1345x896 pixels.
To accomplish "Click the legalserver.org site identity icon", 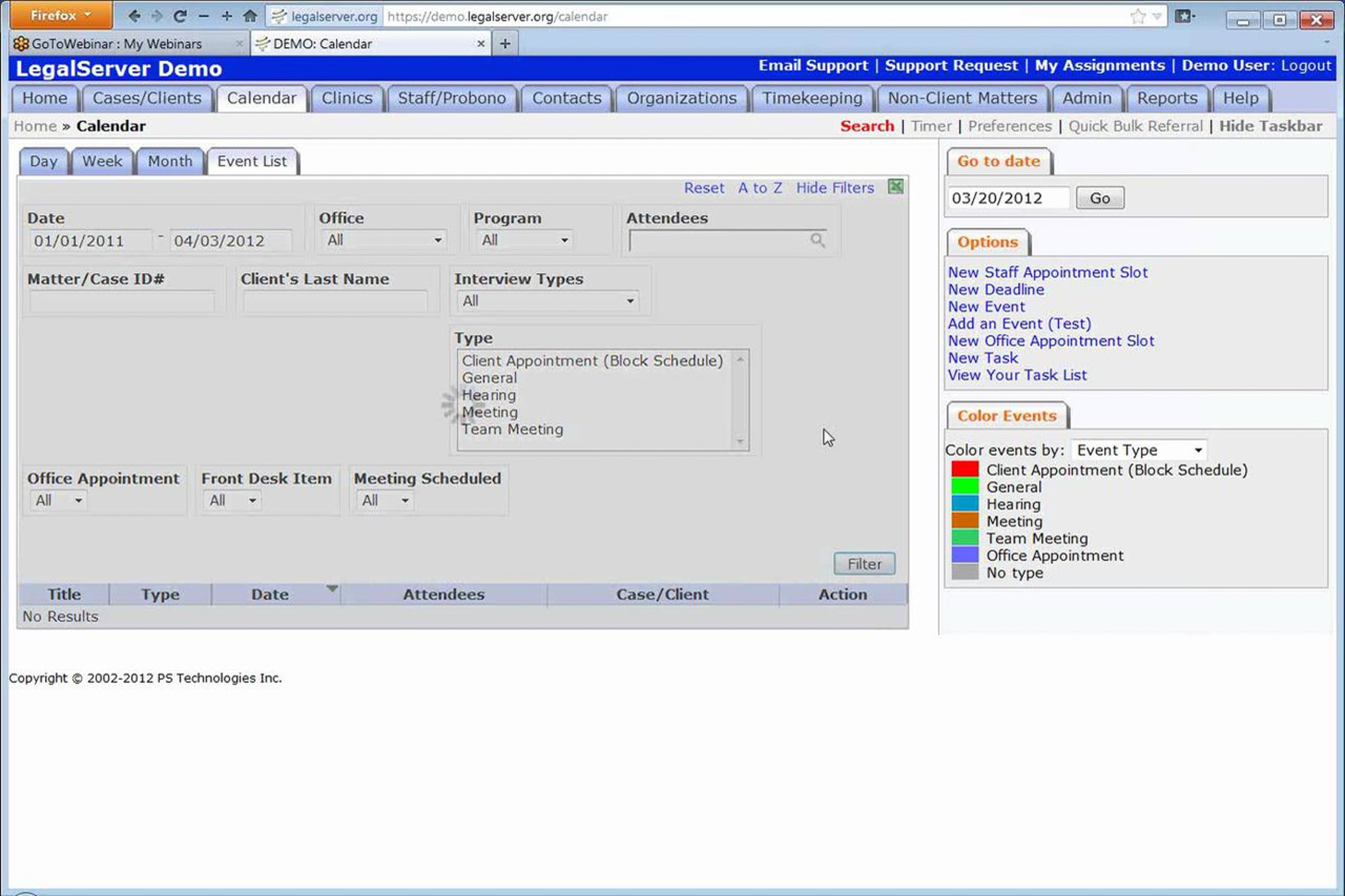I will point(324,17).
